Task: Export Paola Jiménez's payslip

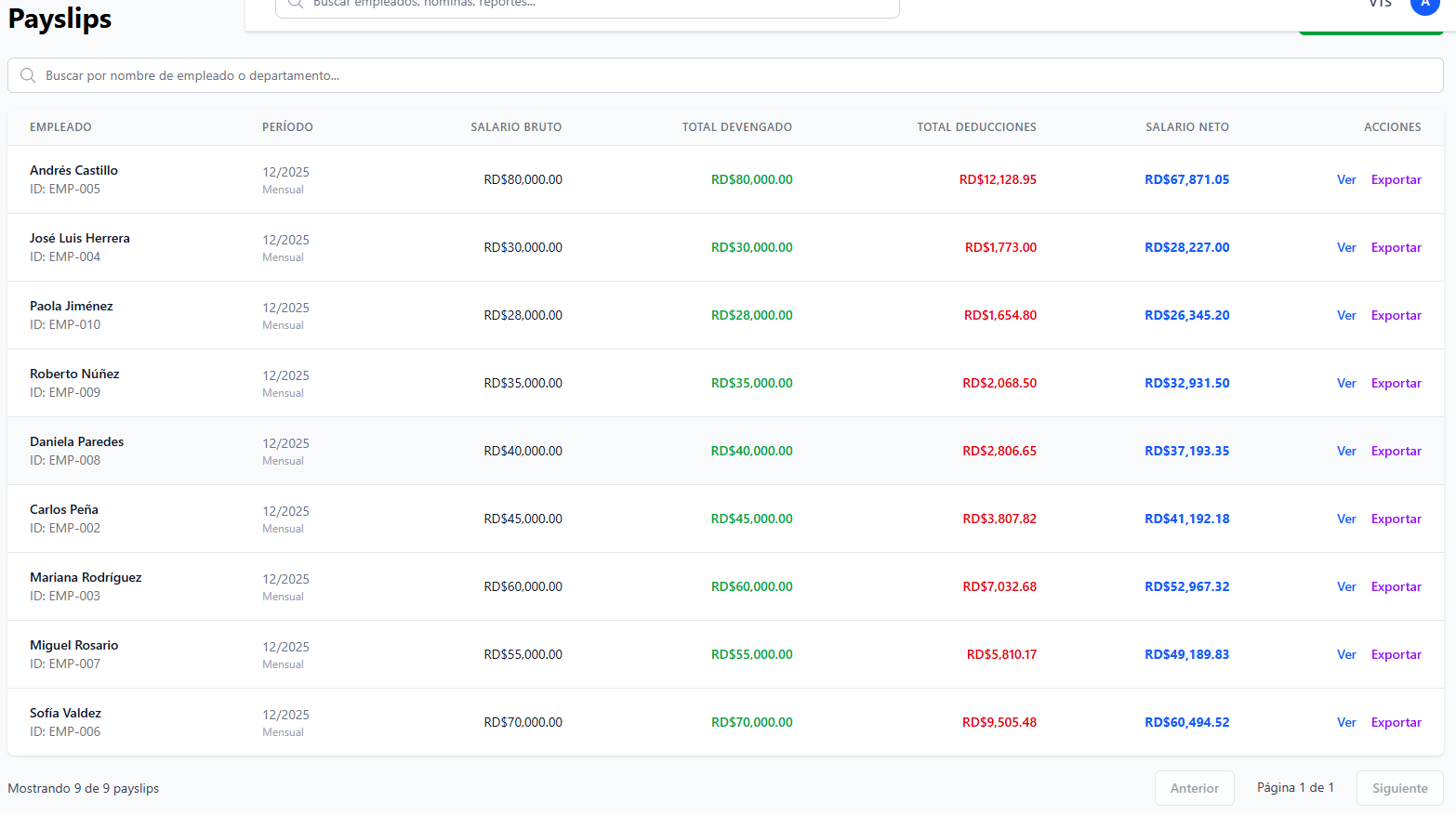Action: click(x=1396, y=315)
